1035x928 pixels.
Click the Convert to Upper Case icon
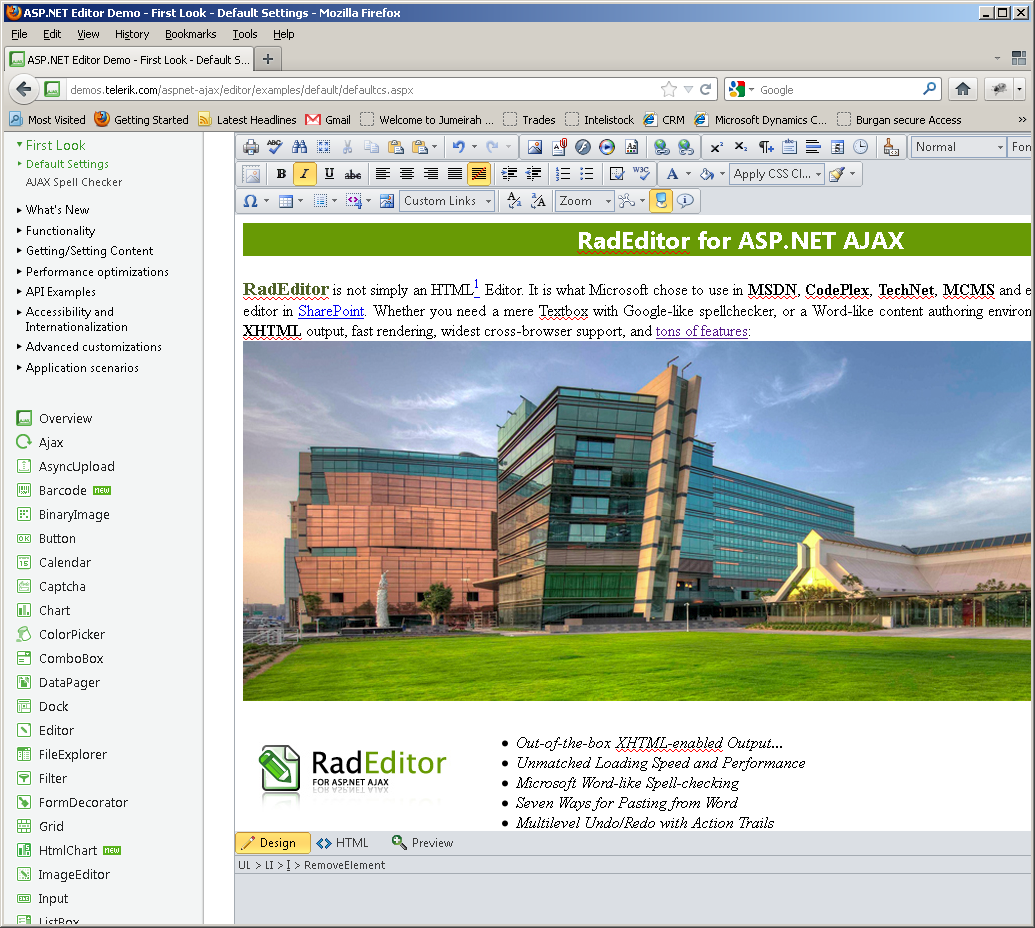tap(538, 201)
